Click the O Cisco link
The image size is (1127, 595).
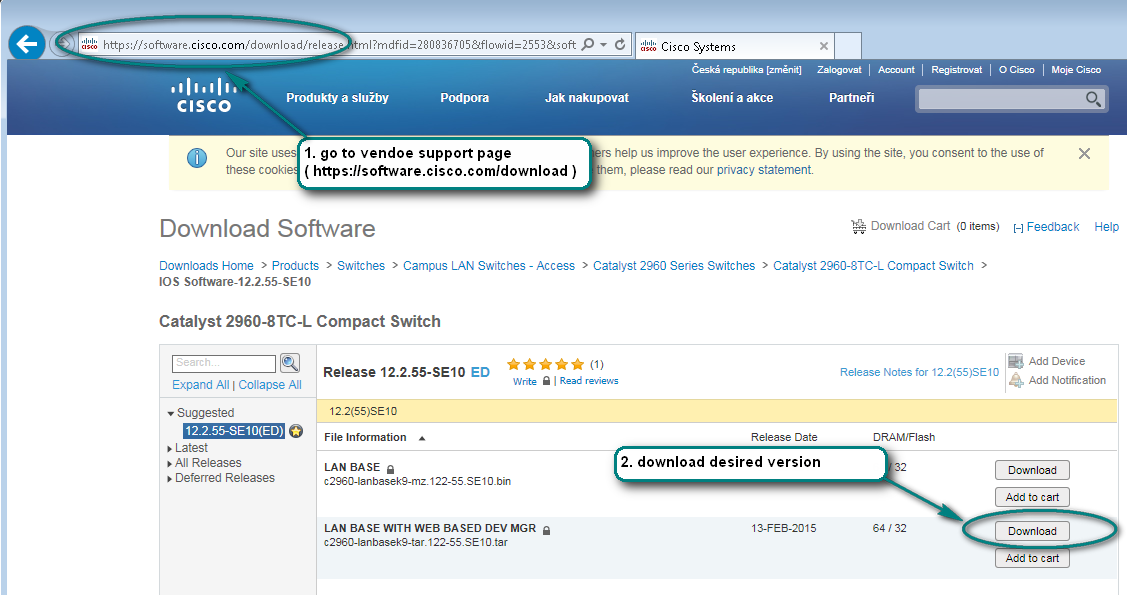coord(1016,70)
